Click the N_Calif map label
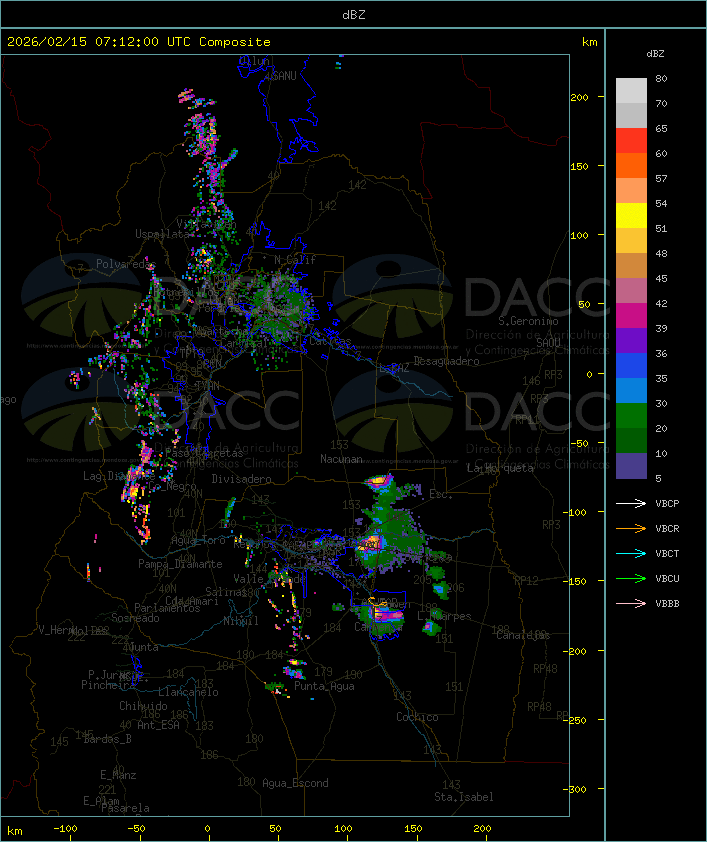Screen dimensions: 707x842 [x=295, y=260]
